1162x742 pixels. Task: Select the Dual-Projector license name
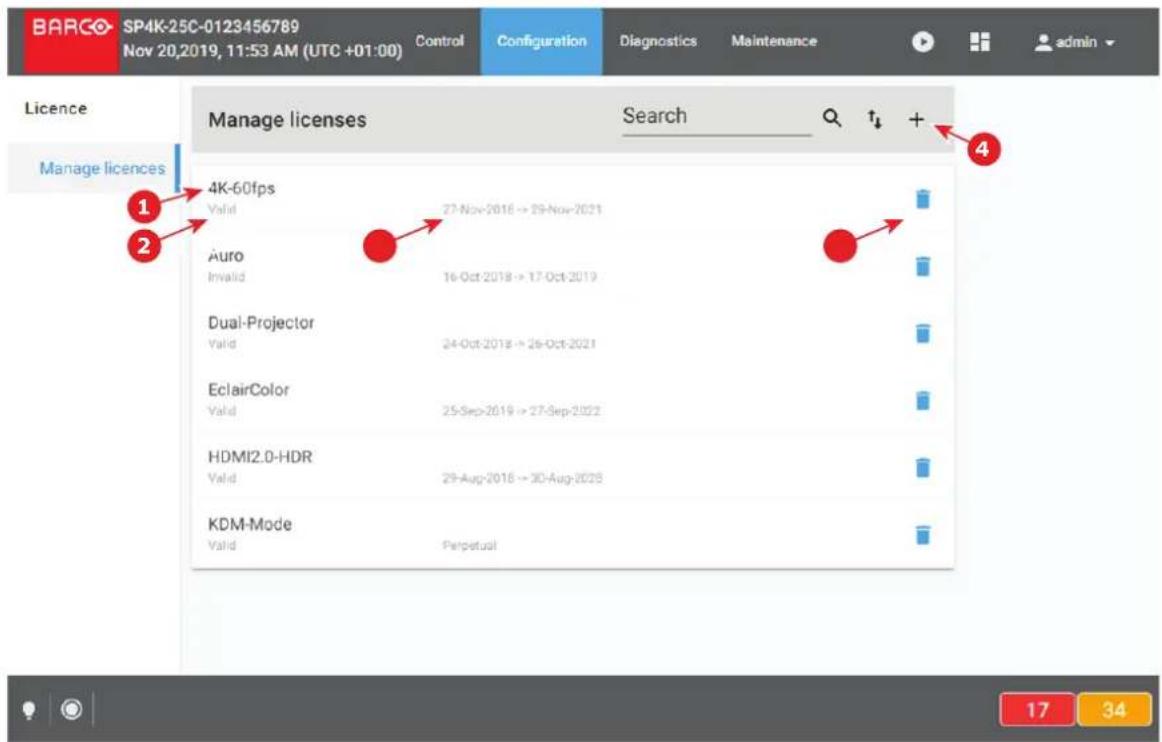[261, 323]
